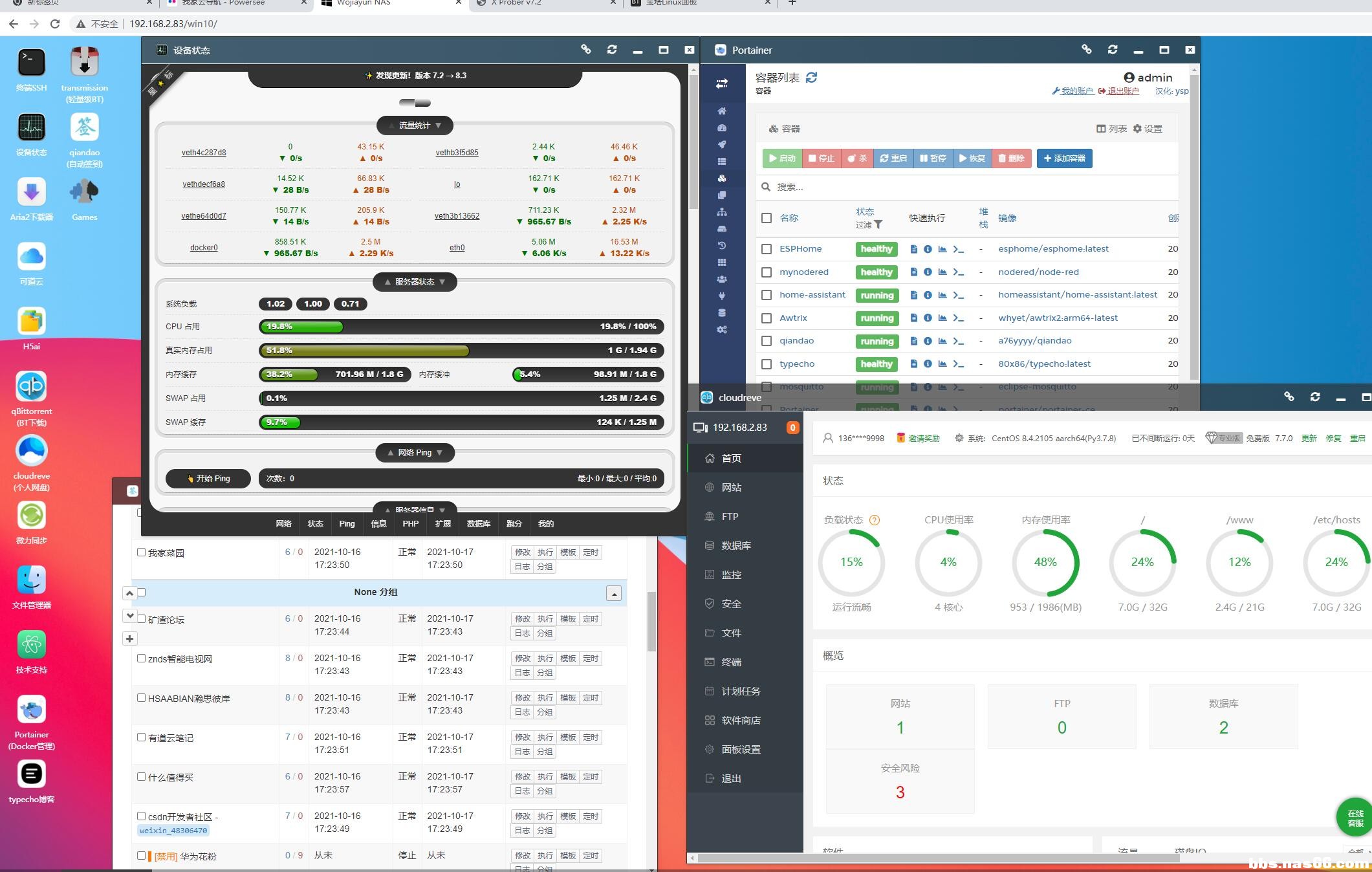Screen dimensions: 1372x872
Task: Collapse the None 分组 group arrow
Action: click(613, 593)
